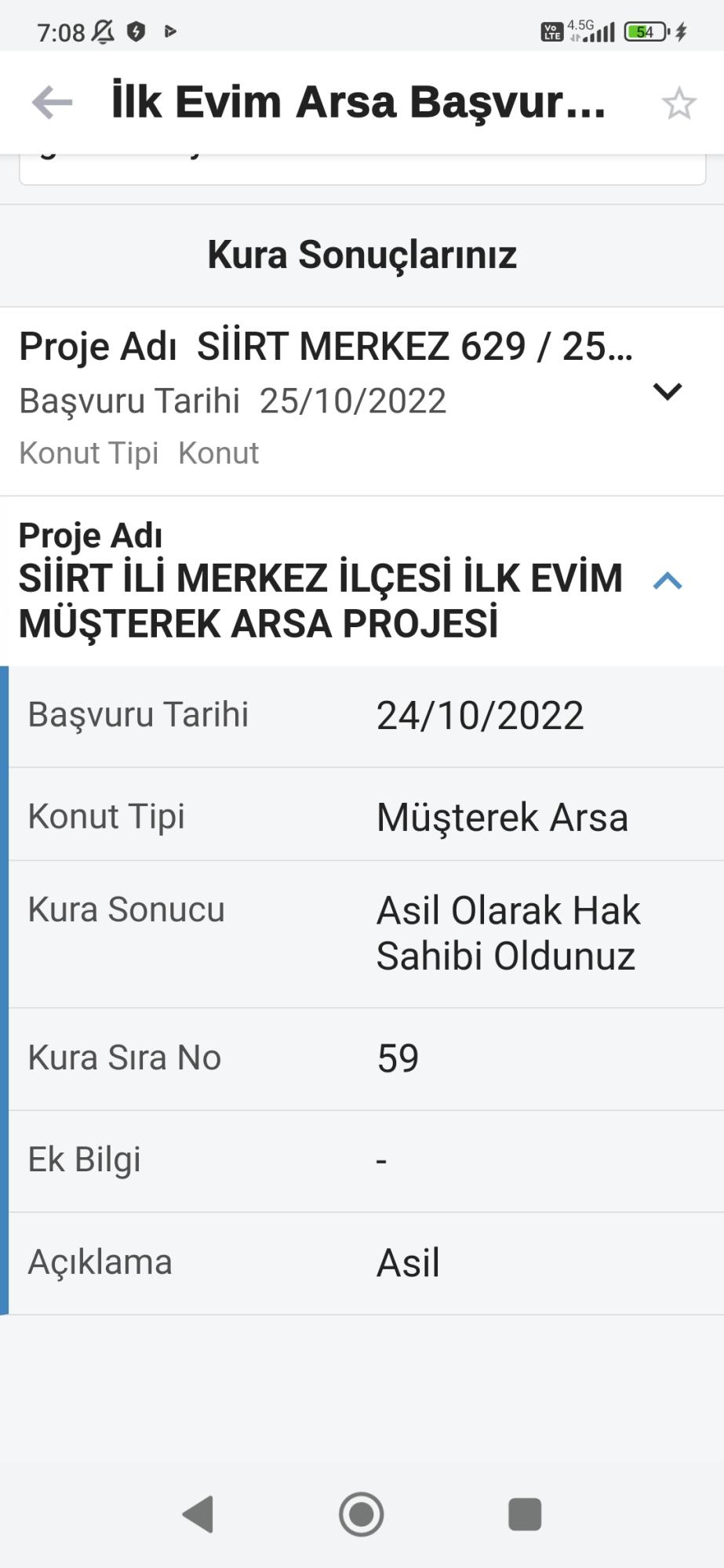Tap the Açıklama row showing Asil

(x=362, y=1261)
